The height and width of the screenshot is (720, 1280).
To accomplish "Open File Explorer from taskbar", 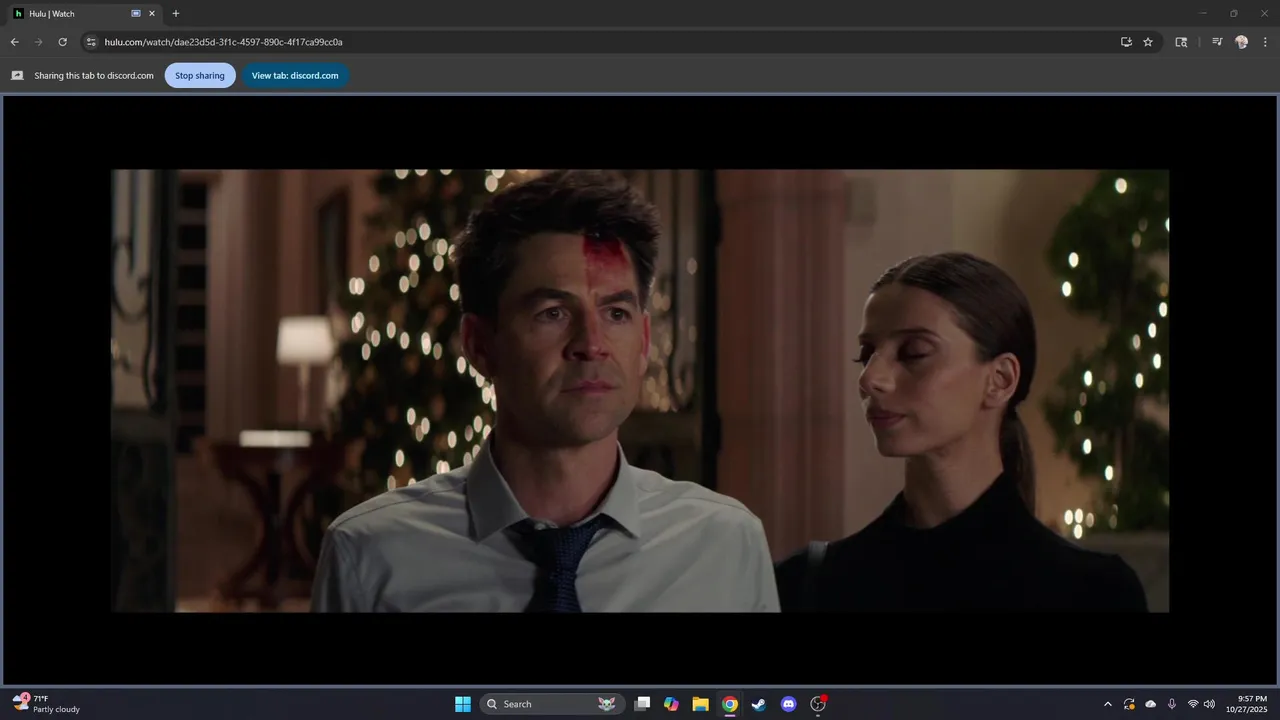I will coord(700,704).
